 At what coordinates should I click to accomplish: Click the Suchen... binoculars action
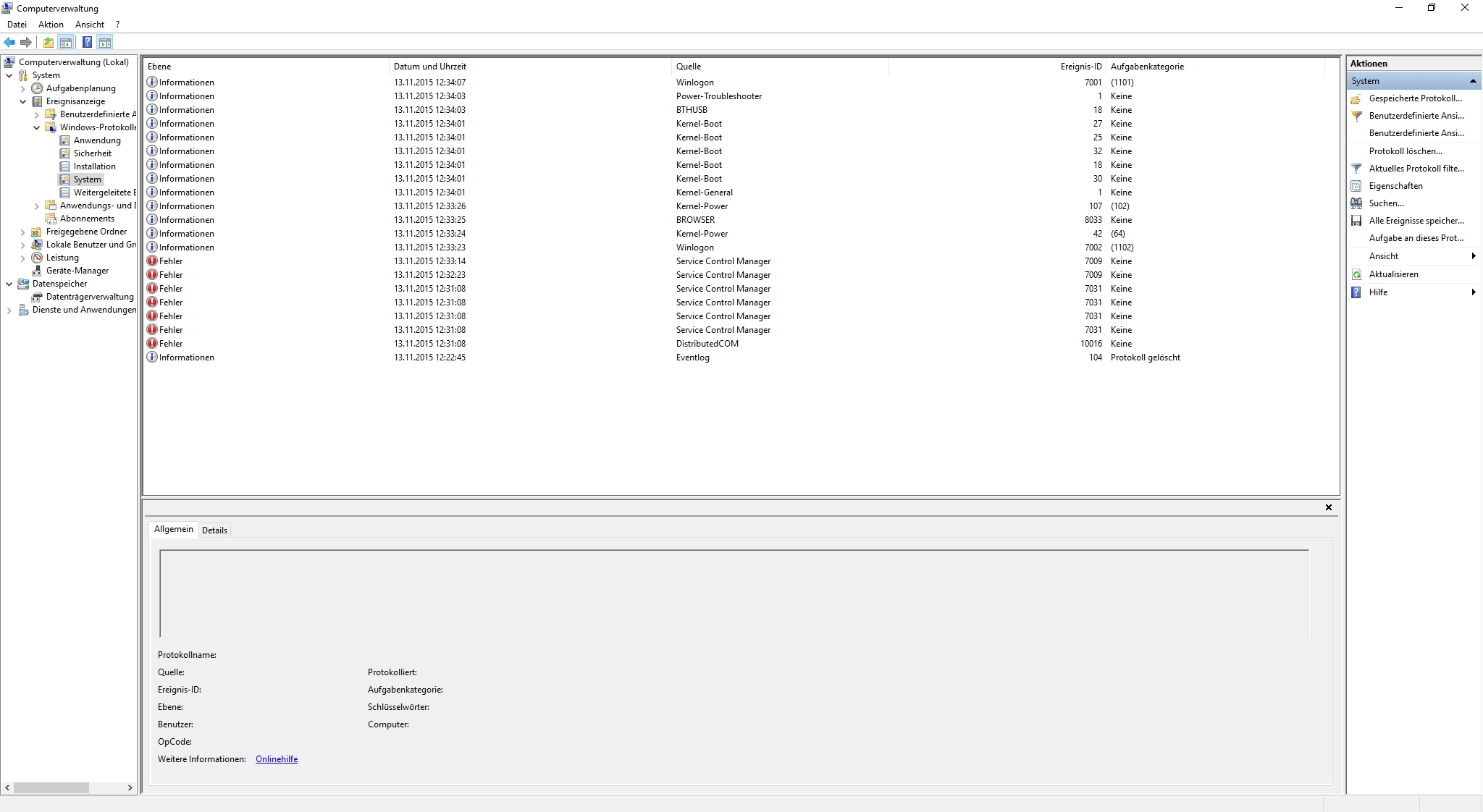click(x=1386, y=203)
